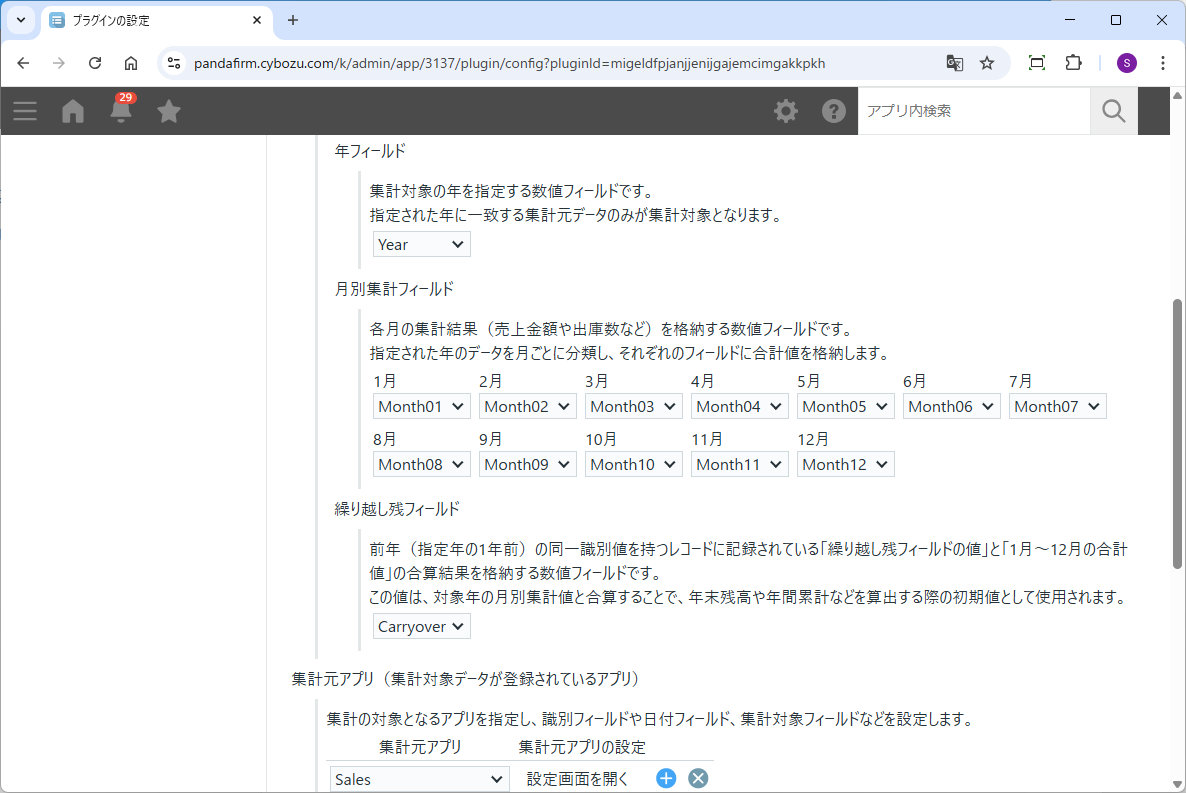Open the kintone hamburger menu
1186x793 pixels.
click(x=25, y=111)
